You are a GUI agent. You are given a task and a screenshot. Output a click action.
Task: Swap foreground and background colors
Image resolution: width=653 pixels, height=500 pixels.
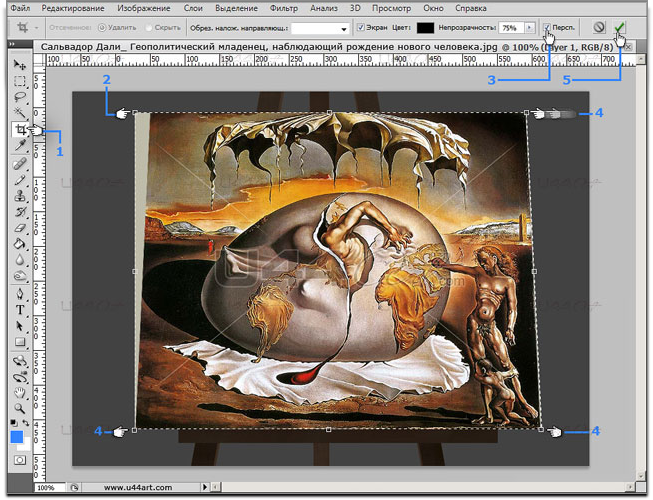pos(26,423)
